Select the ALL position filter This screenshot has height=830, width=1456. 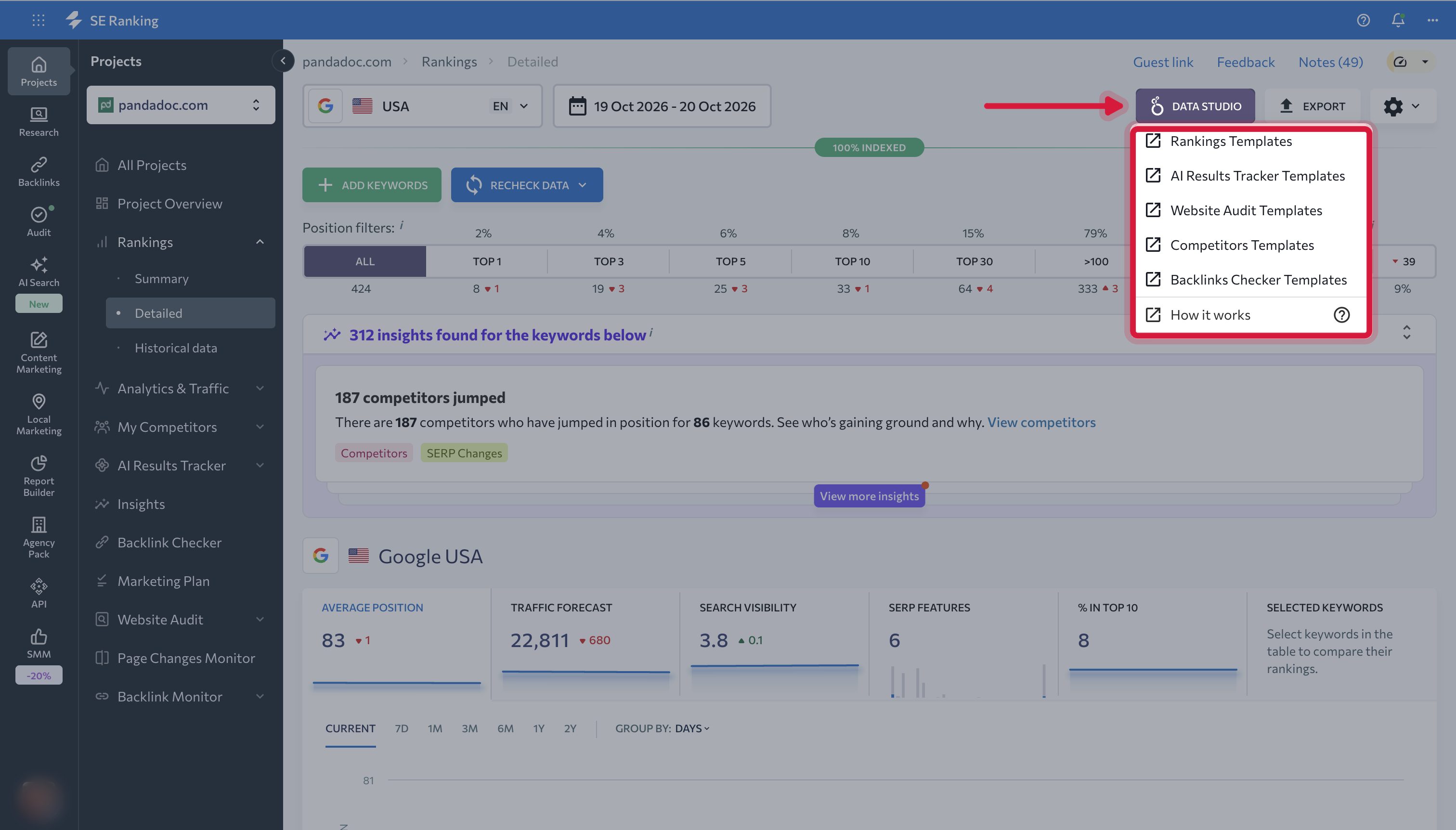point(365,261)
